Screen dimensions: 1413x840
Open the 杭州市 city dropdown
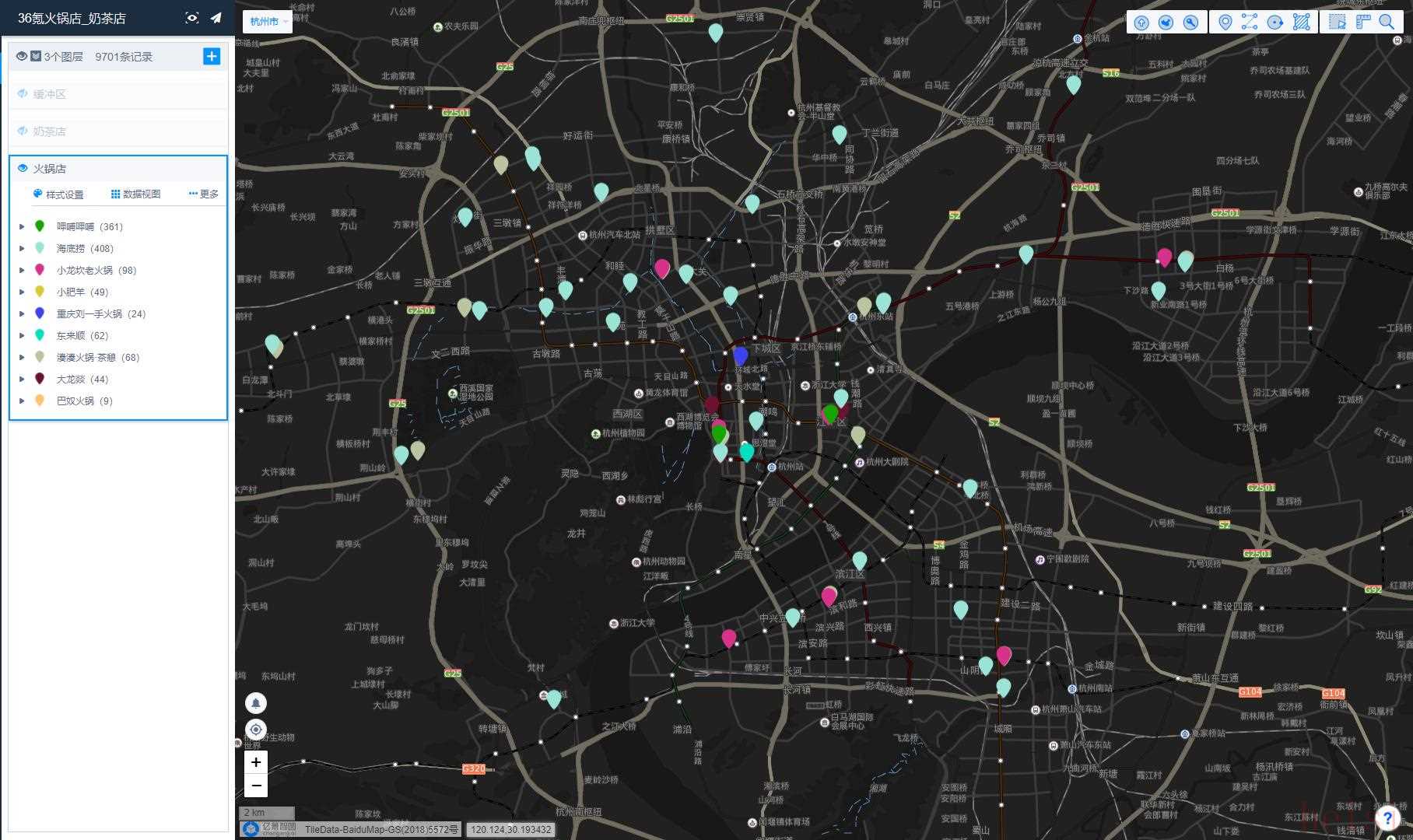[x=268, y=22]
